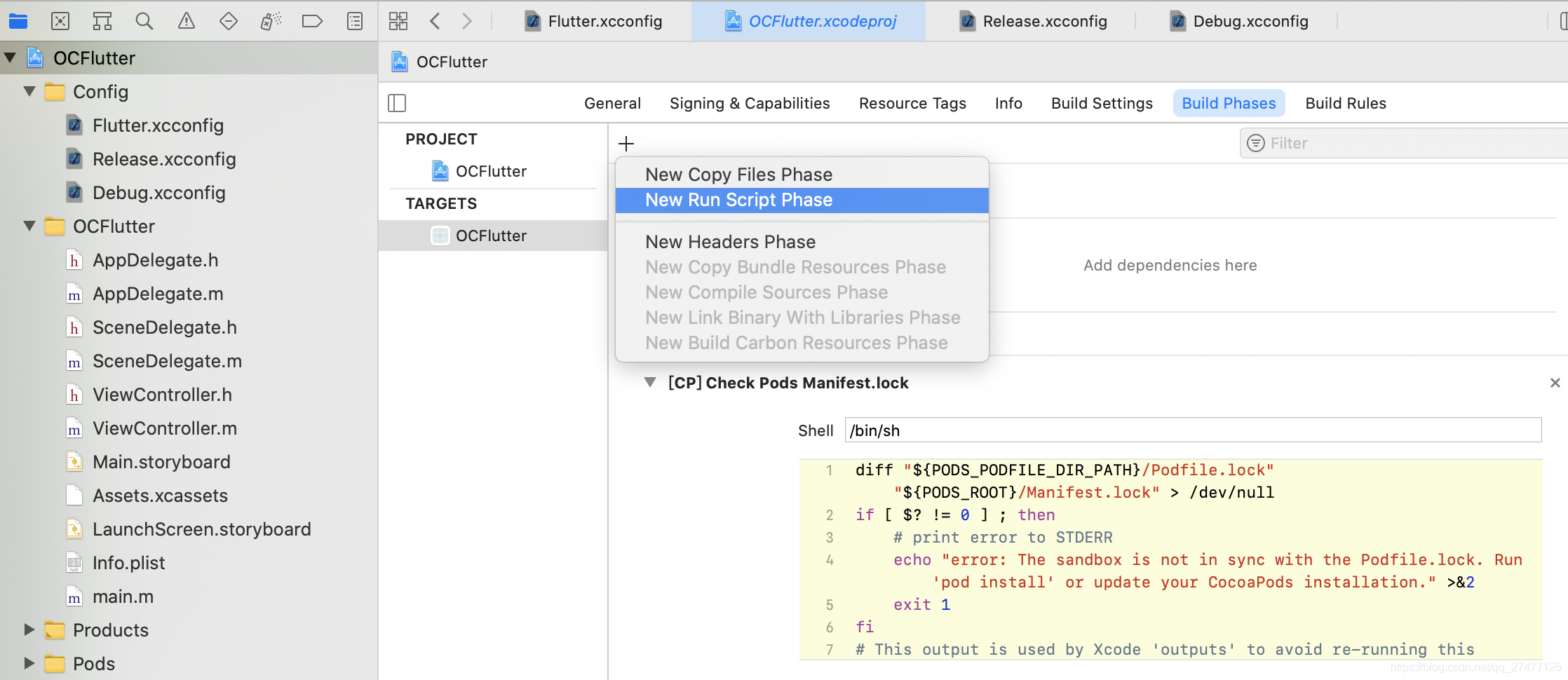This screenshot has height=680, width=1568.
Task: Click the plus icon to add build phase
Action: click(626, 144)
